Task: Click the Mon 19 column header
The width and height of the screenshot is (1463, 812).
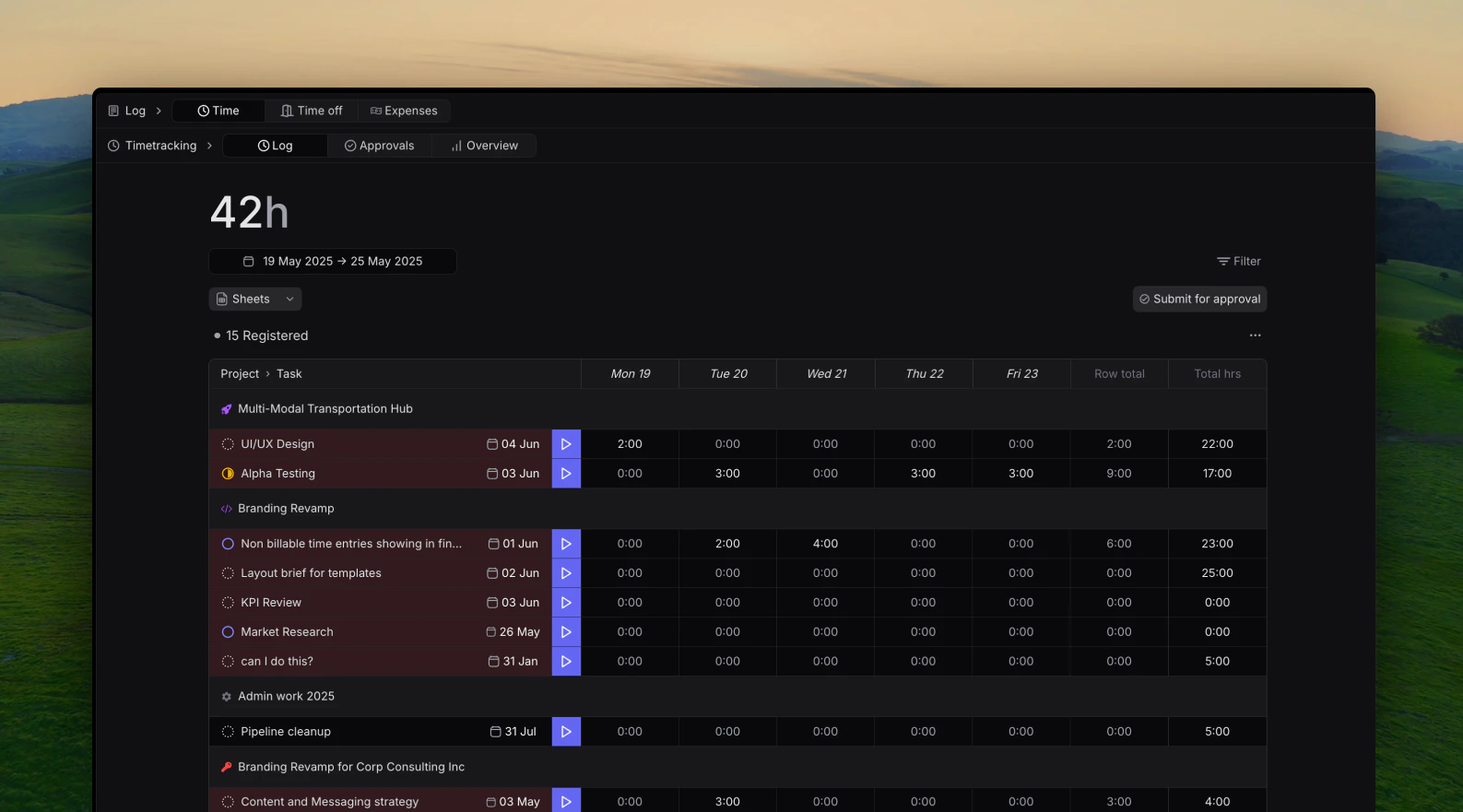Action: tap(631, 374)
